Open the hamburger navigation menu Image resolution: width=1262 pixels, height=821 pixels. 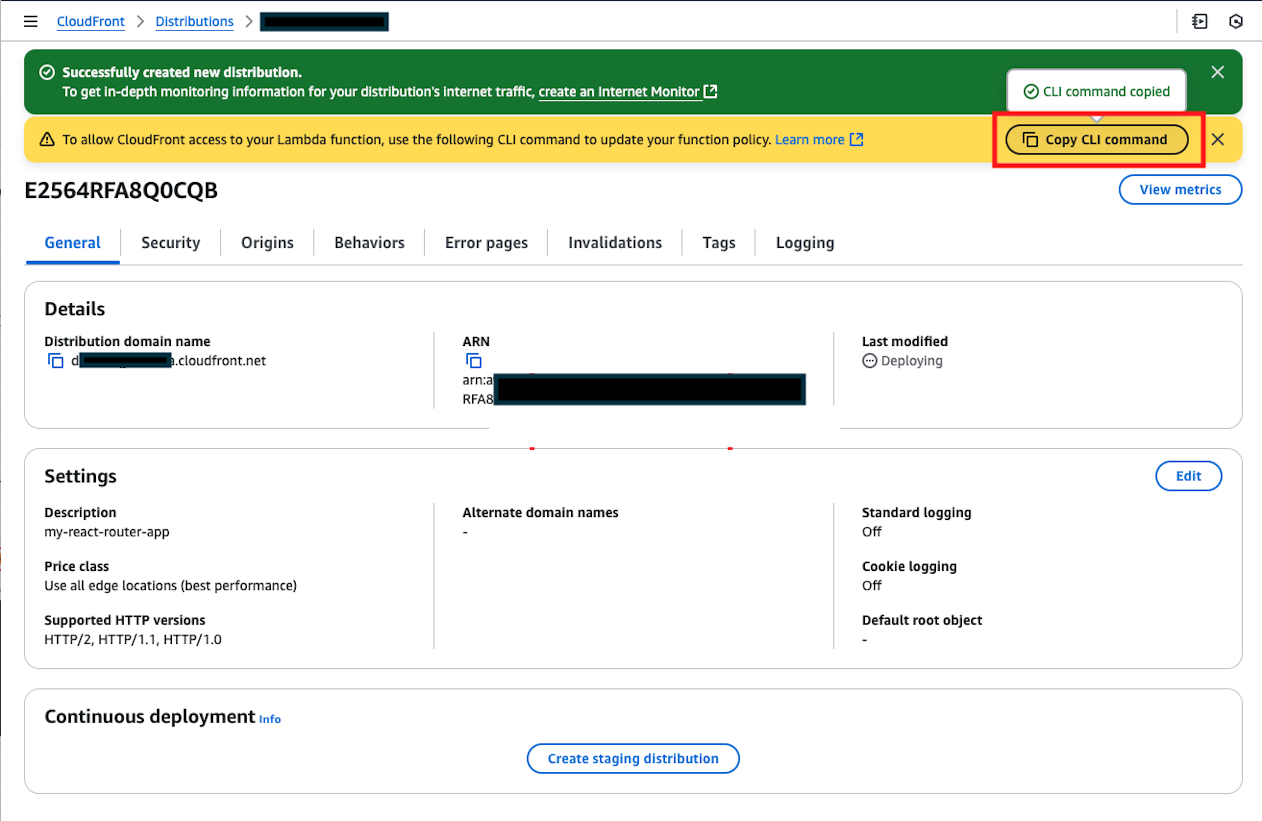point(31,21)
